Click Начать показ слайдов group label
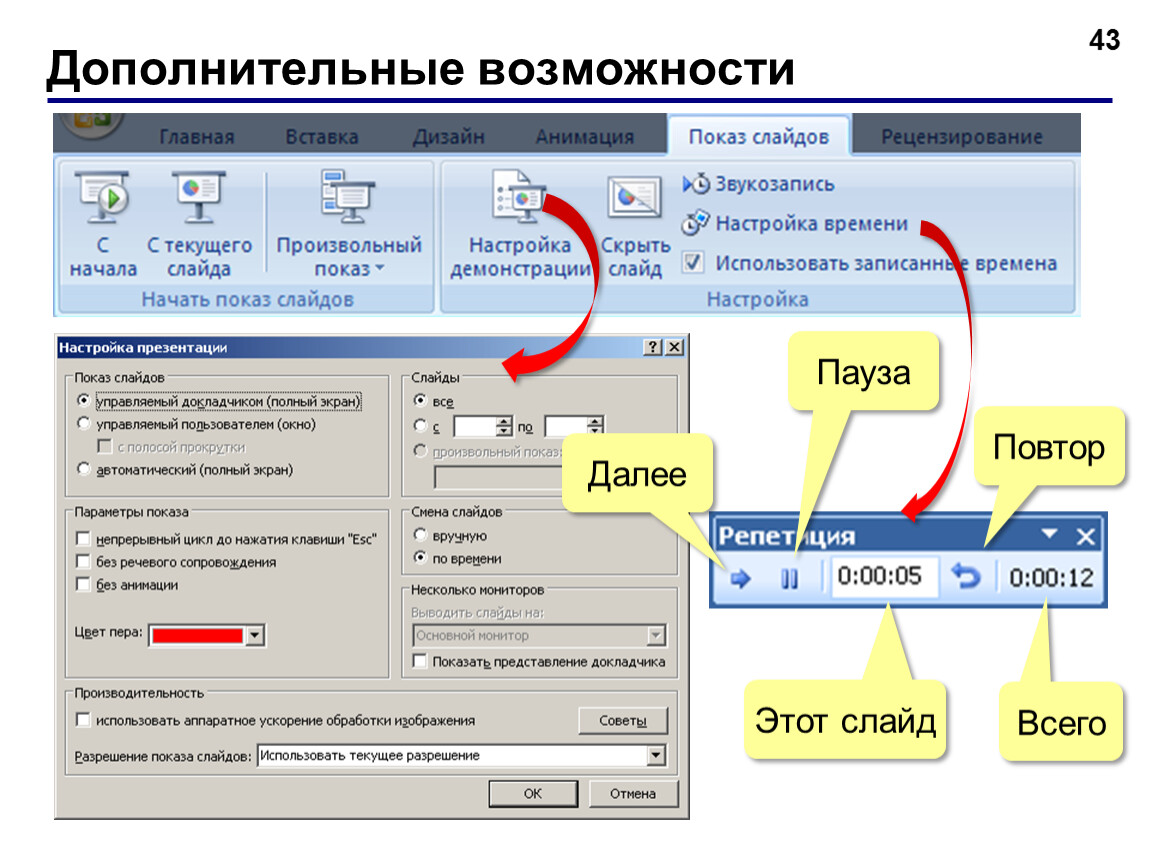The height and width of the screenshot is (864, 1150). pyautogui.click(x=247, y=299)
